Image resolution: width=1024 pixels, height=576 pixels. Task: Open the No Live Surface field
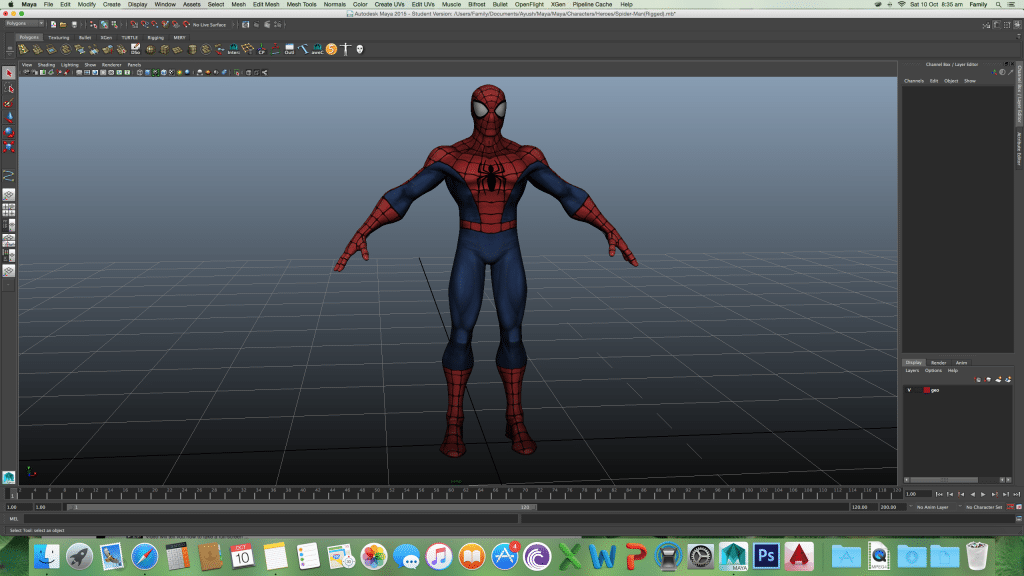click(x=210, y=24)
